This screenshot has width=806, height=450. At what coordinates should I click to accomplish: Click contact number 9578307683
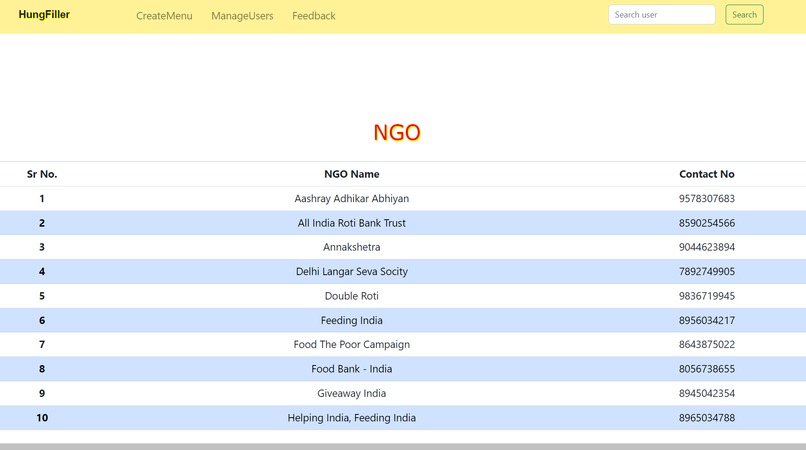coord(707,199)
